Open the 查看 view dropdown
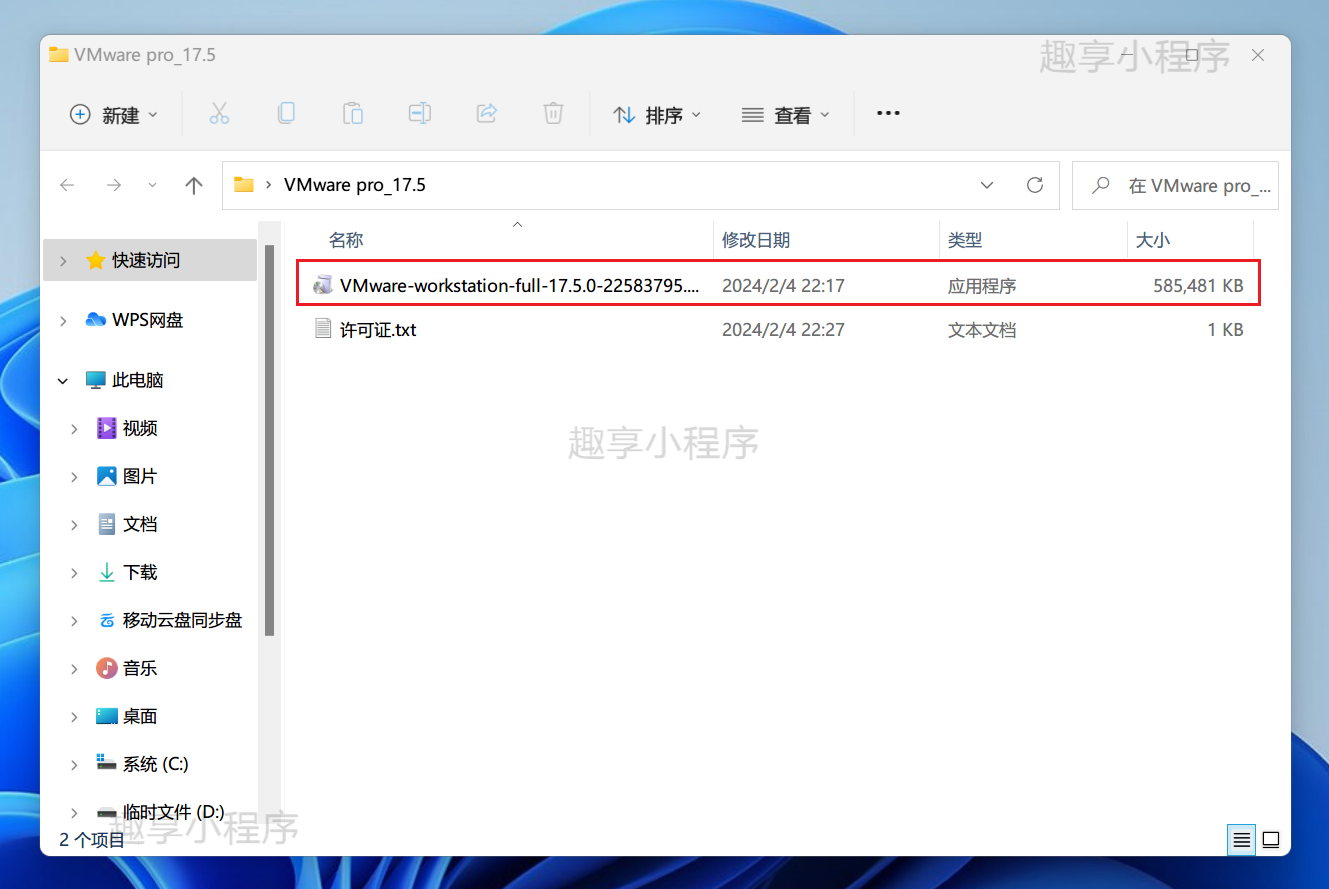Viewport: 1329px width, 889px height. pos(786,115)
